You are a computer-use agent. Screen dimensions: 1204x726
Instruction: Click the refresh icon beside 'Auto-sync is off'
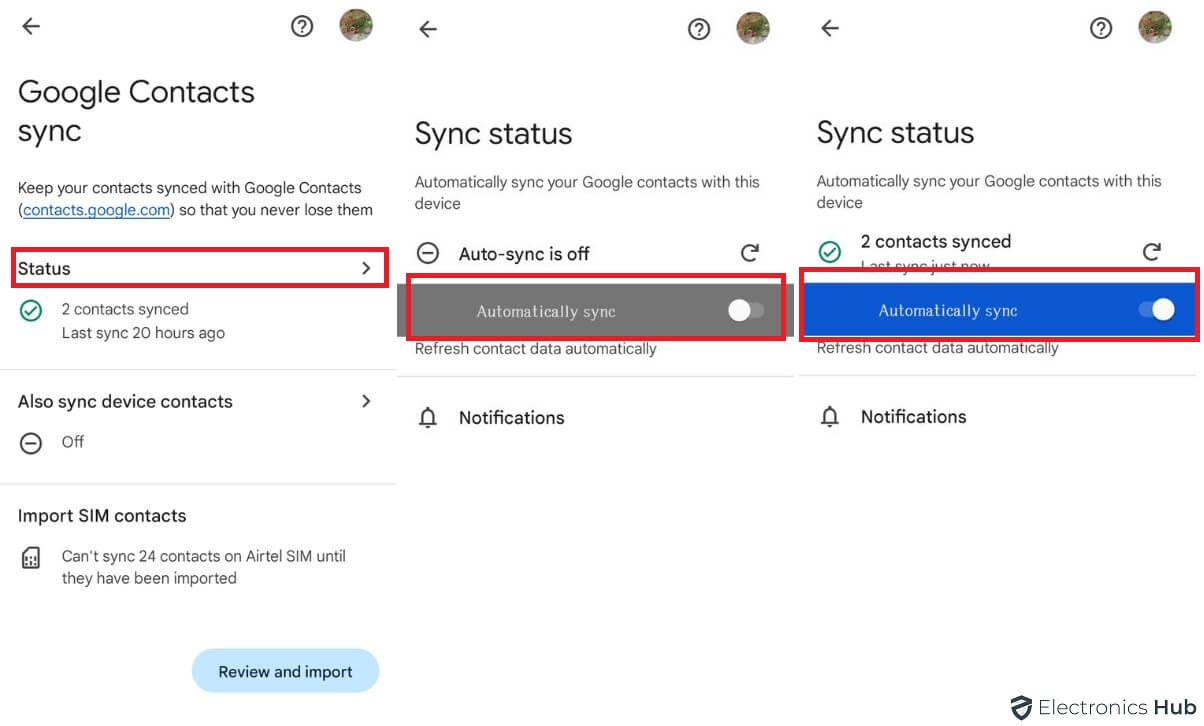[x=750, y=254]
